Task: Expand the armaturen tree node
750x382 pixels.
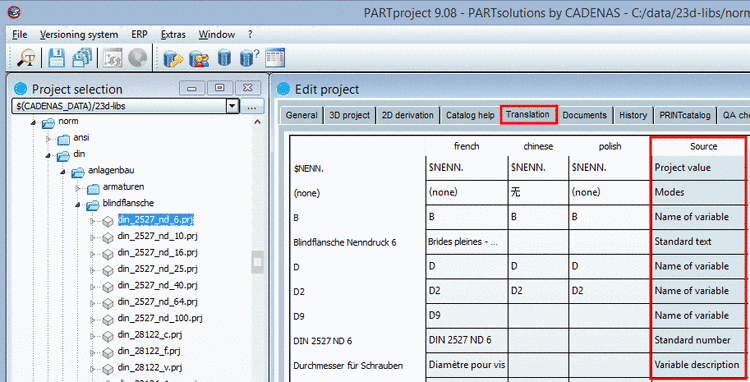Action: (78, 188)
